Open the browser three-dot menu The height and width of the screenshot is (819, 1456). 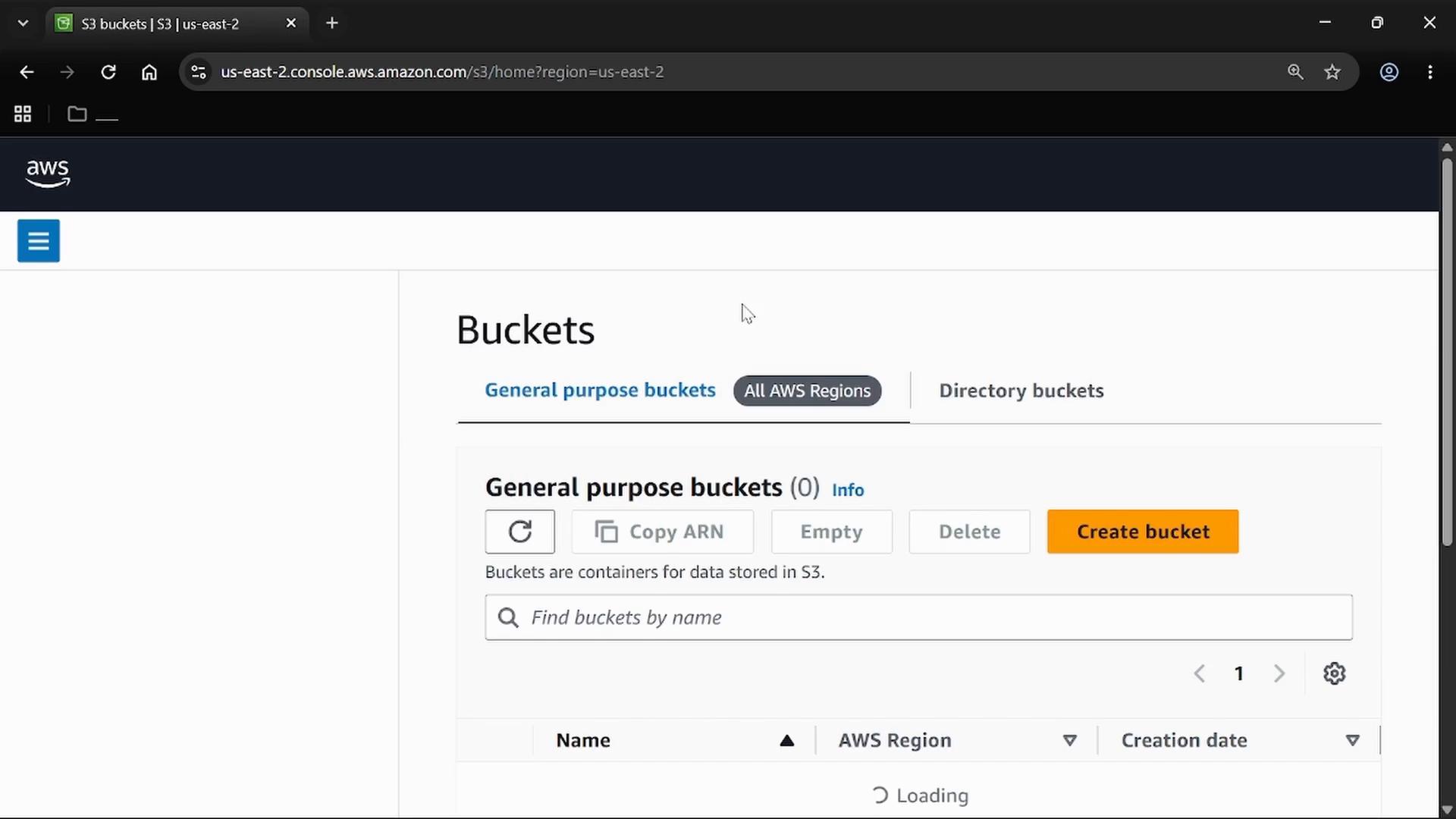point(1430,72)
